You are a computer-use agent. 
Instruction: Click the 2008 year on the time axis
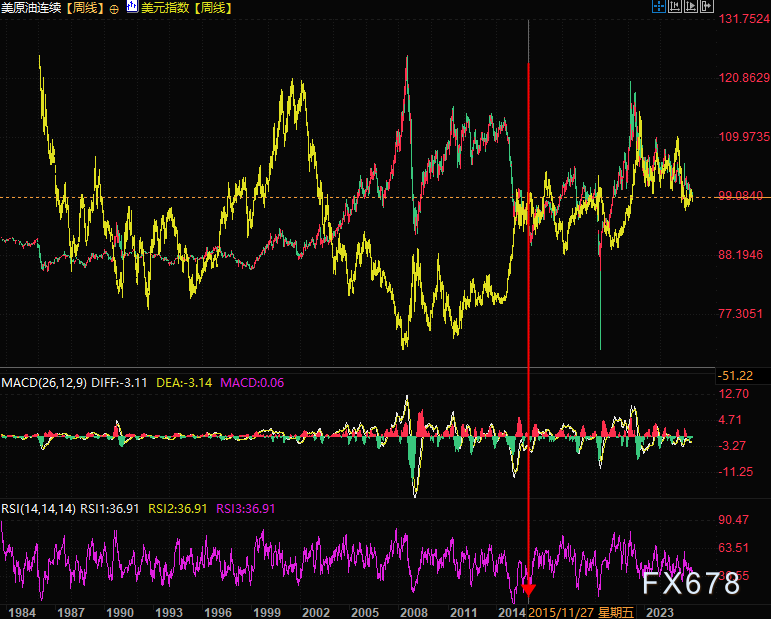[413, 611]
